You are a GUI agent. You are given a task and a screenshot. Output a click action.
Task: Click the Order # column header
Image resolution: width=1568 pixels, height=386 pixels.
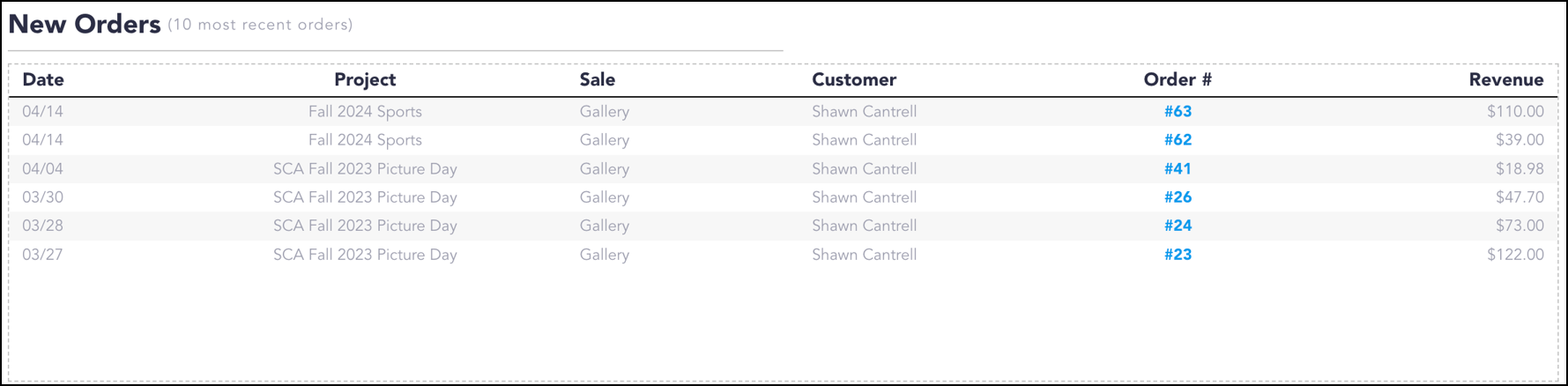coord(1178,80)
